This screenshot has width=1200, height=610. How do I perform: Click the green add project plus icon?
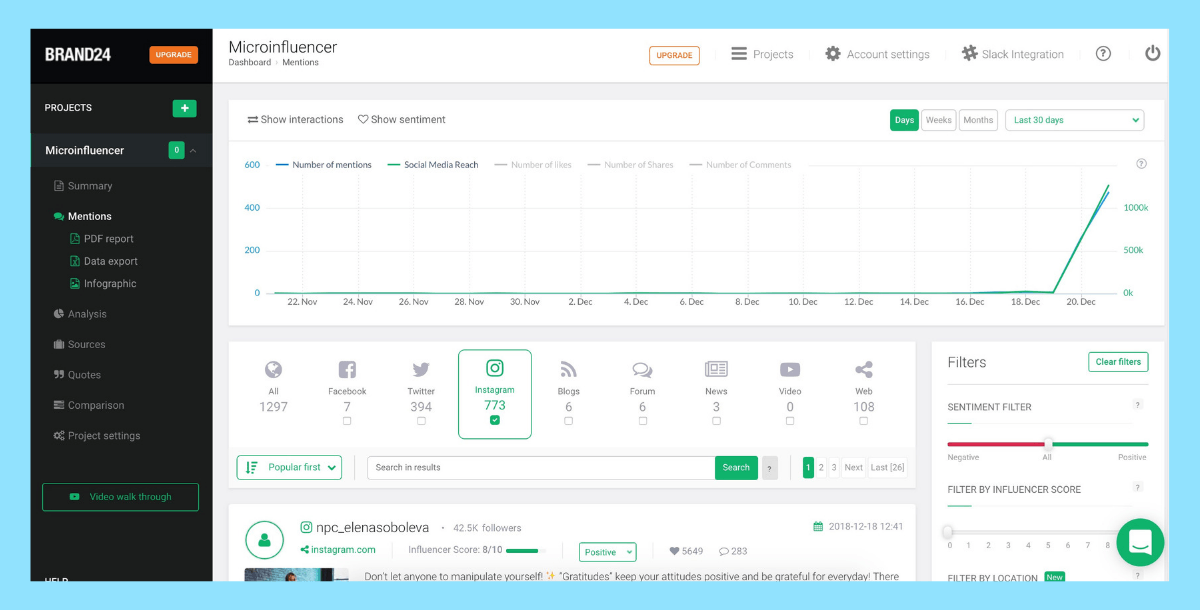(x=184, y=108)
